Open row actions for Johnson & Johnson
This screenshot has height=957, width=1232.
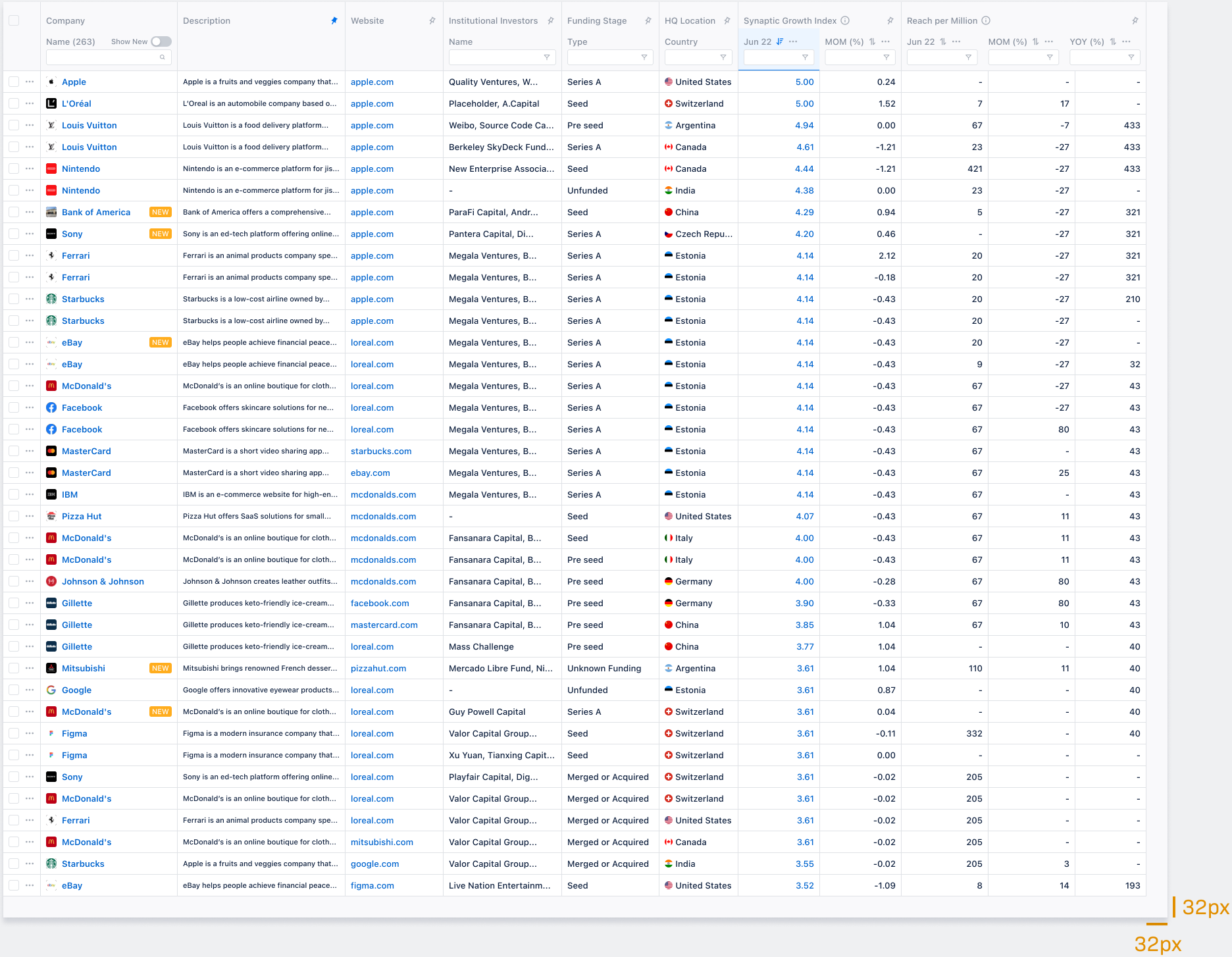[x=30, y=581]
